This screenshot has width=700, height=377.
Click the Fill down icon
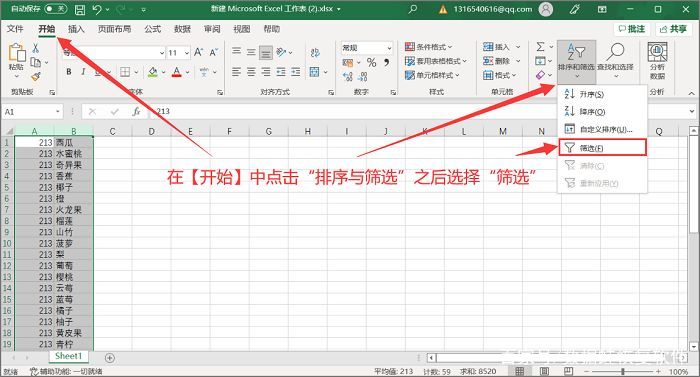pos(540,61)
